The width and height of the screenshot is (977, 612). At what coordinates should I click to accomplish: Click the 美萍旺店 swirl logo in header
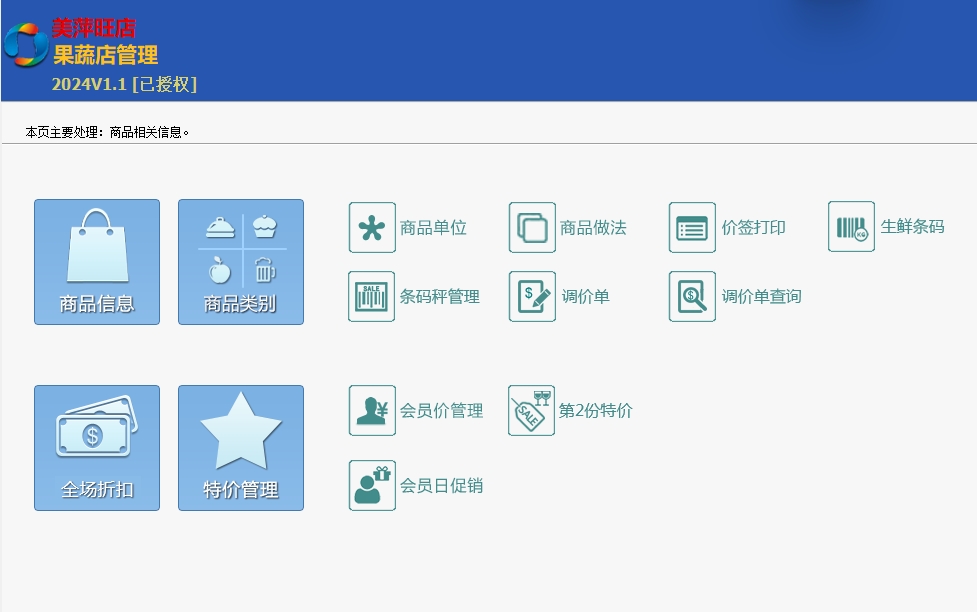(24, 44)
